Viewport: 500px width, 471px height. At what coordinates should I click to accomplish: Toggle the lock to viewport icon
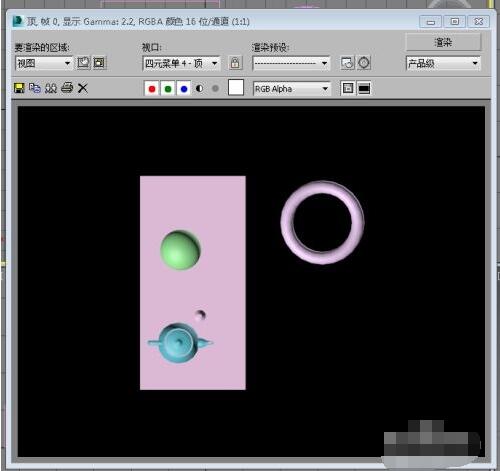point(235,63)
